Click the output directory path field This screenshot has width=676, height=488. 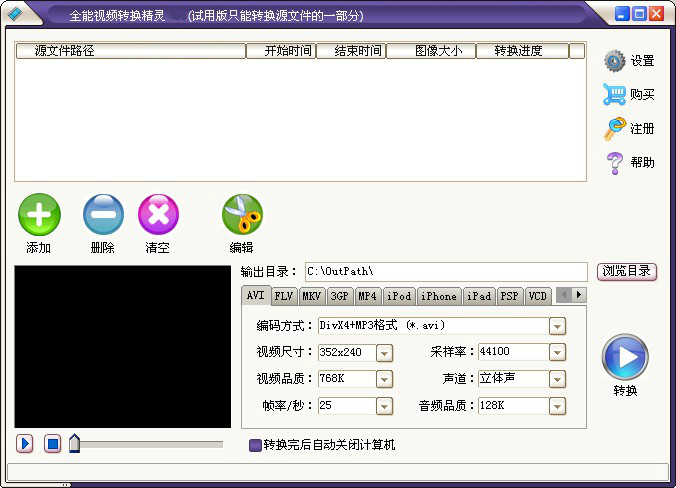(446, 272)
